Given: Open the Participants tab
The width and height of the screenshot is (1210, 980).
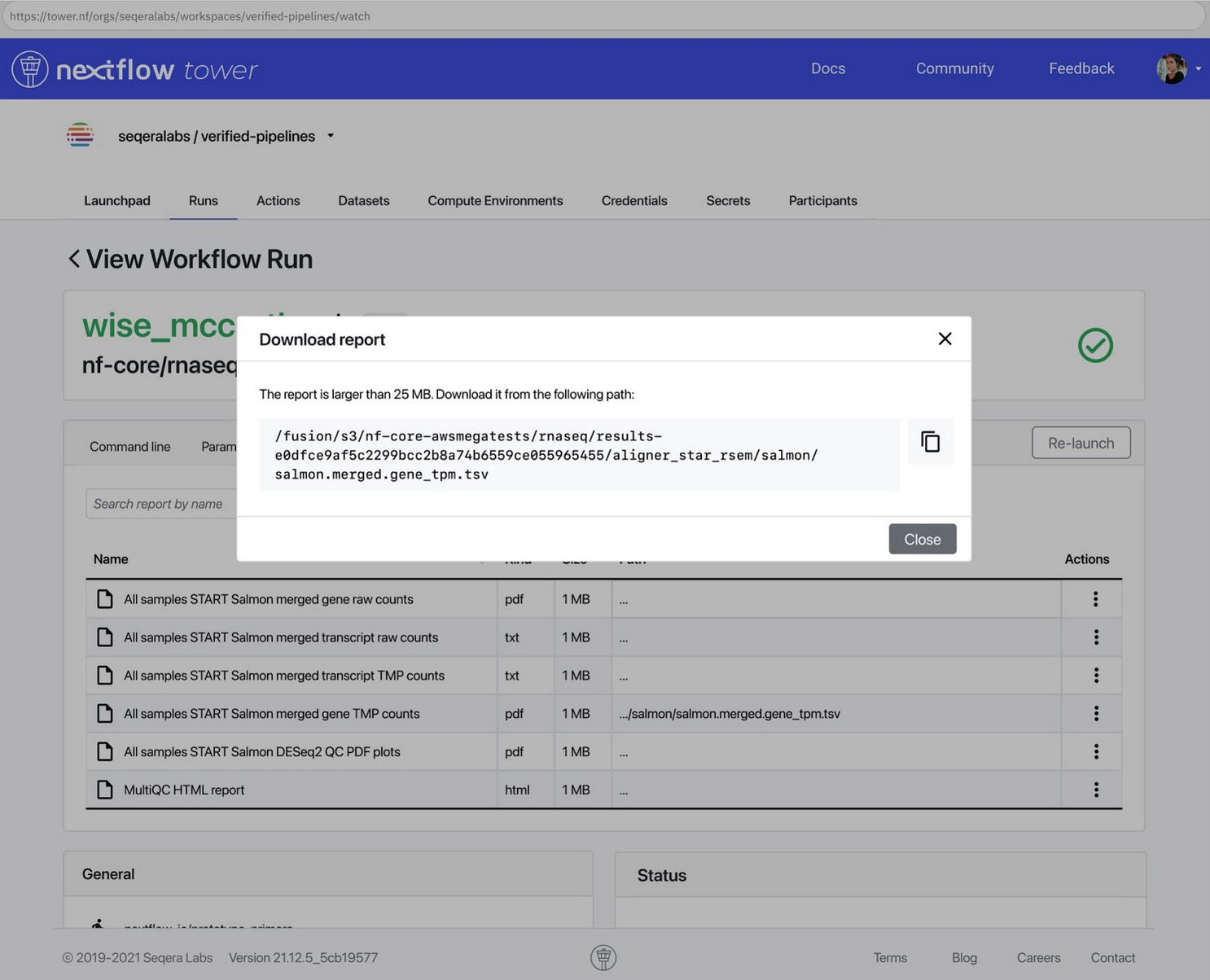Looking at the screenshot, I should tap(822, 200).
